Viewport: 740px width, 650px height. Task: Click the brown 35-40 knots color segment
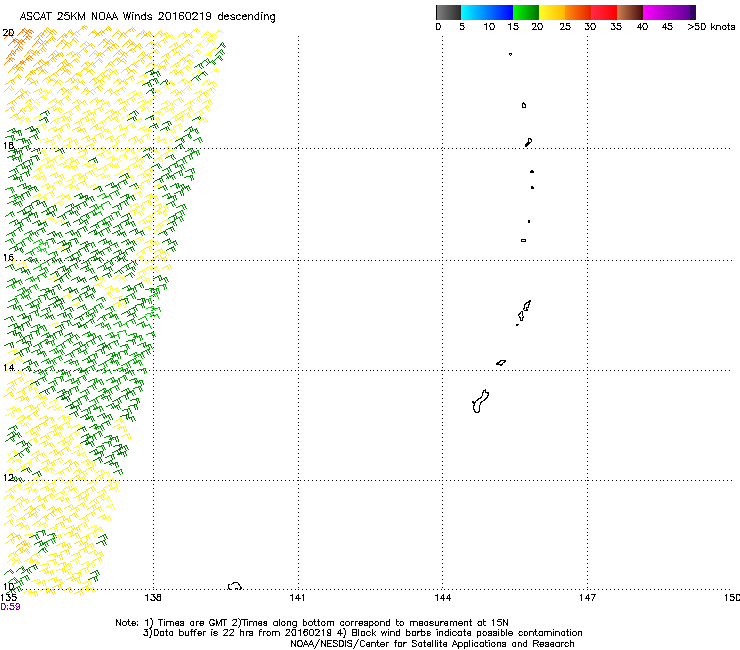click(630, 12)
